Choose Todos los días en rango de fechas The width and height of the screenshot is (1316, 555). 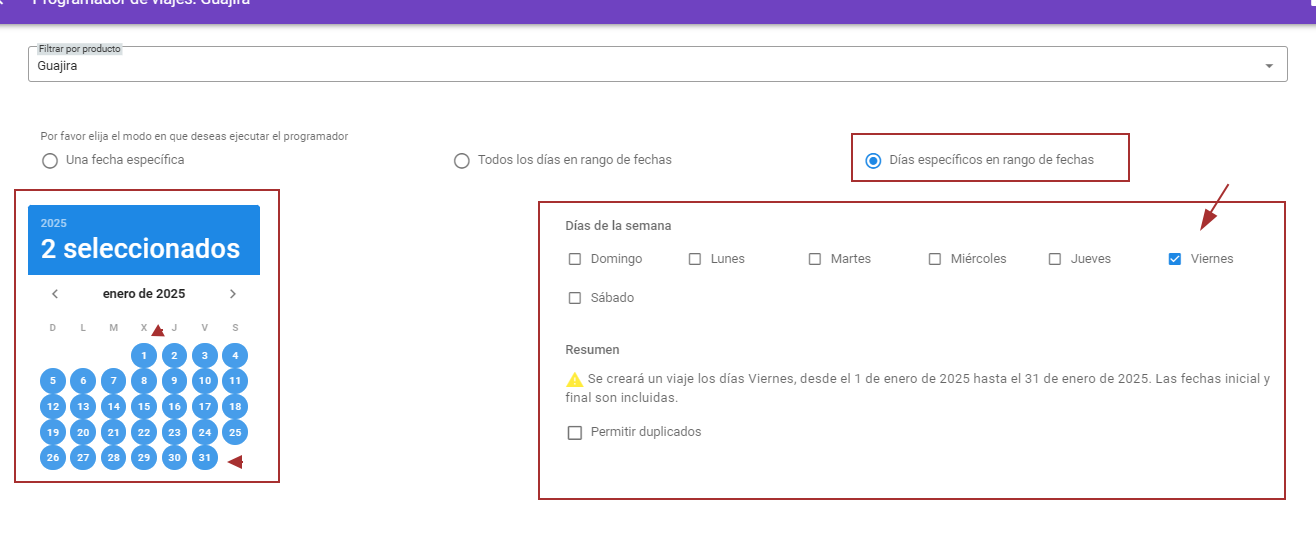click(462, 160)
